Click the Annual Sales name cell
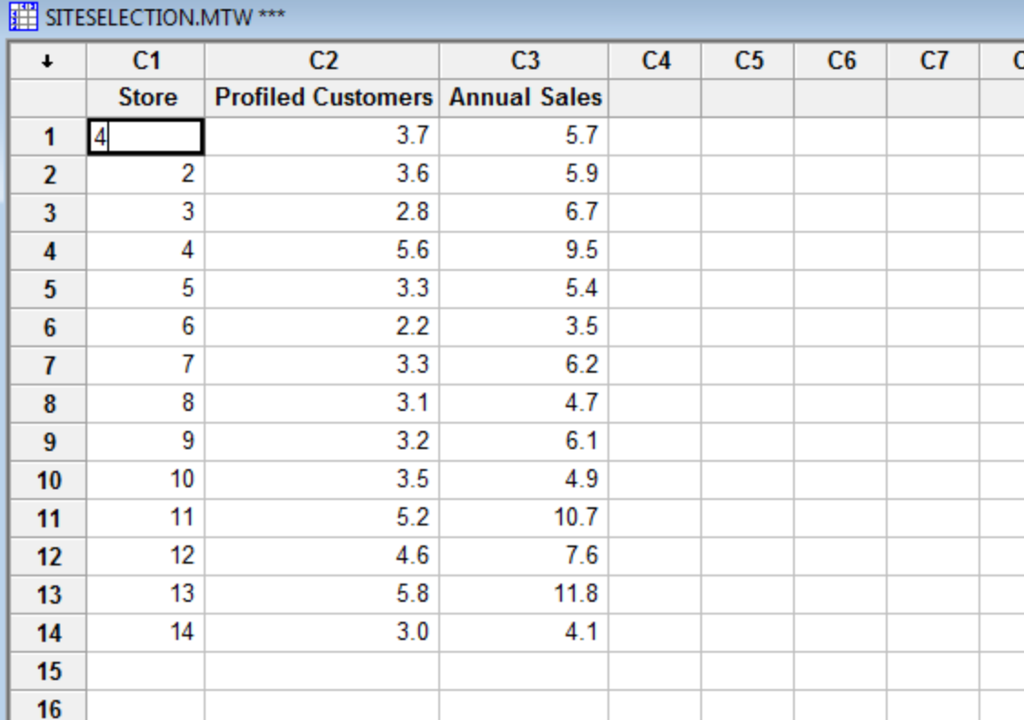1024x720 pixels. tap(524, 98)
